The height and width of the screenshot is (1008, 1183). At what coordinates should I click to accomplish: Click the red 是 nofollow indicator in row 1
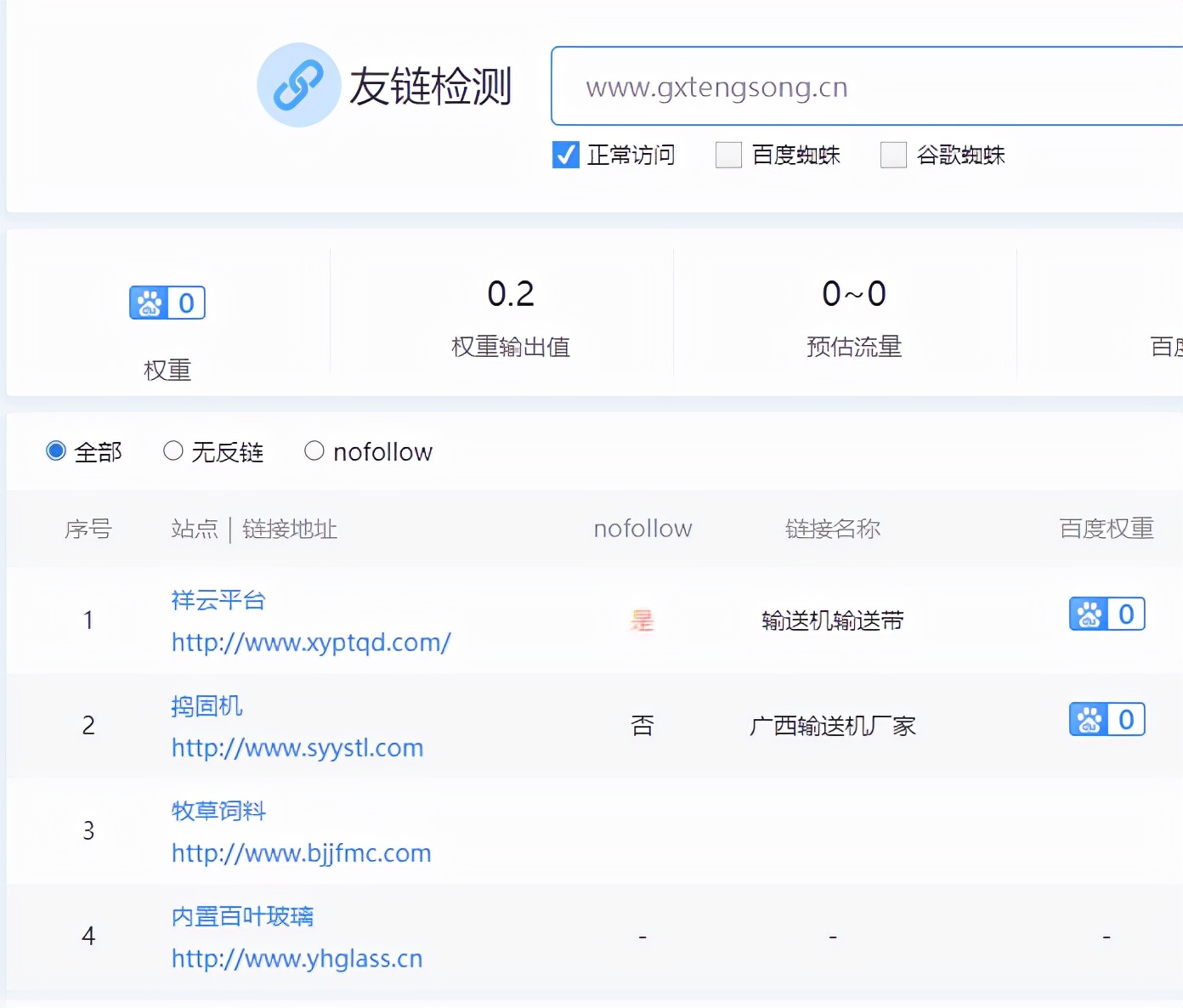tap(642, 620)
